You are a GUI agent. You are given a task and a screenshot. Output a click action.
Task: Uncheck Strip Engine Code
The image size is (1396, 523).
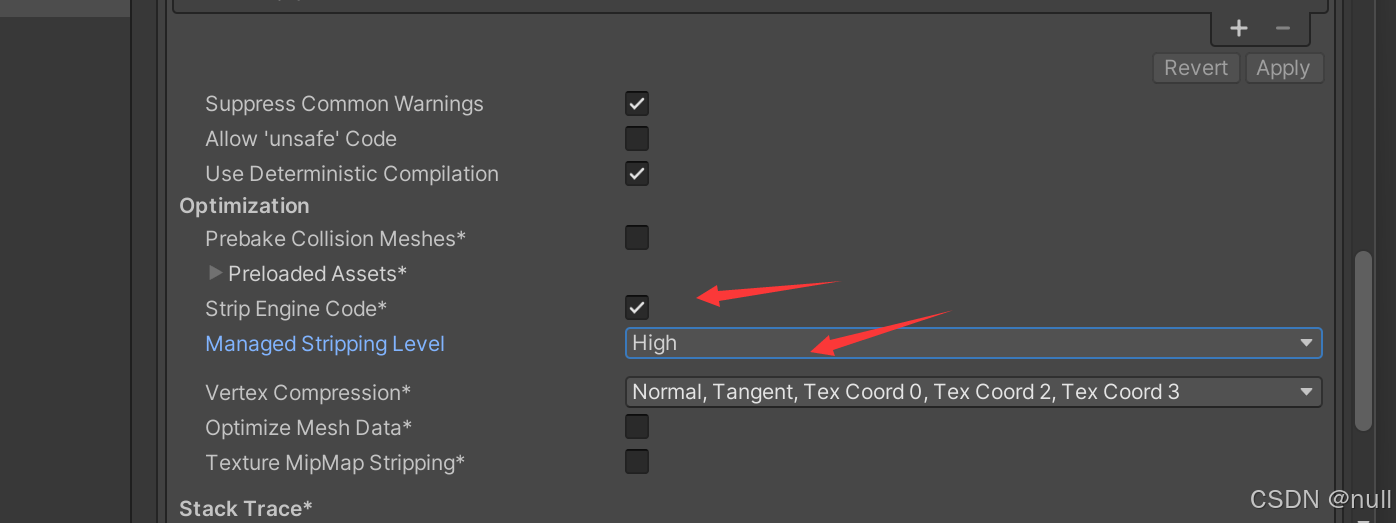[637, 308]
